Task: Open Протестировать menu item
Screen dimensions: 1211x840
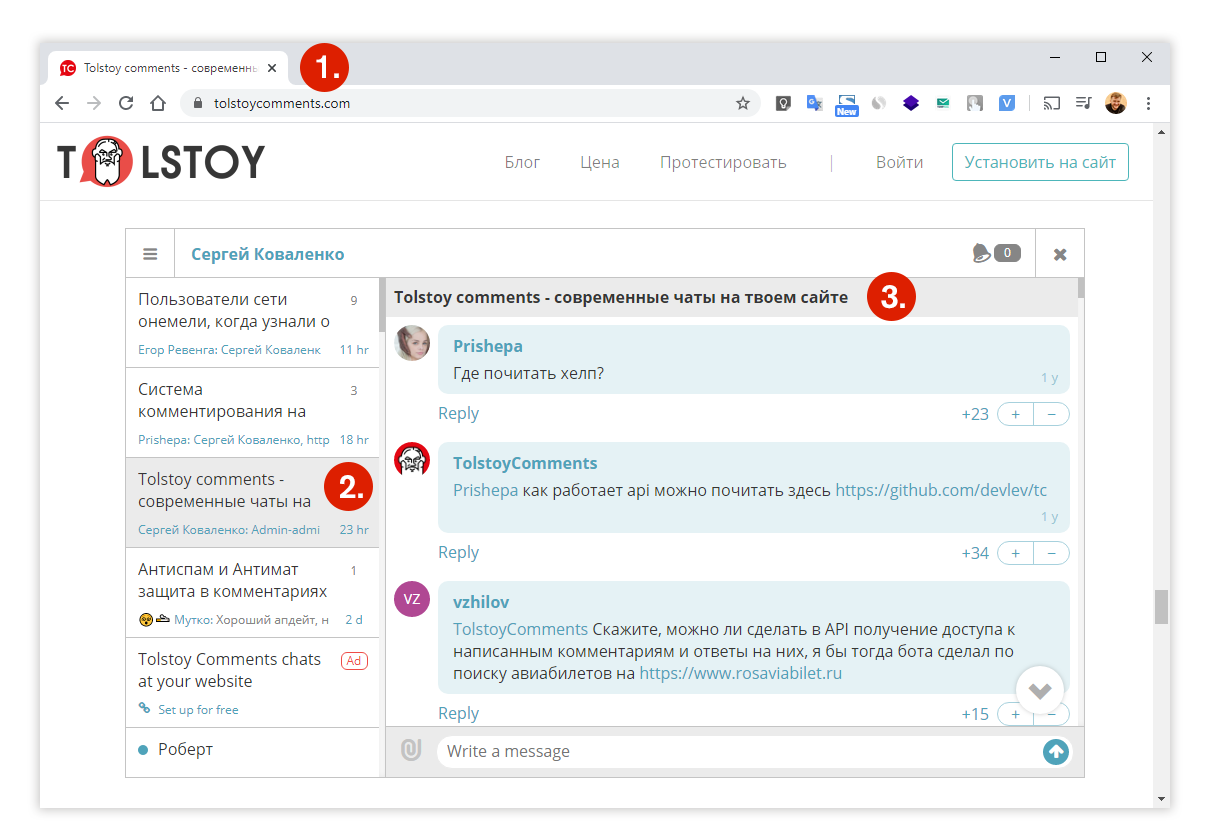Action: click(x=723, y=162)
